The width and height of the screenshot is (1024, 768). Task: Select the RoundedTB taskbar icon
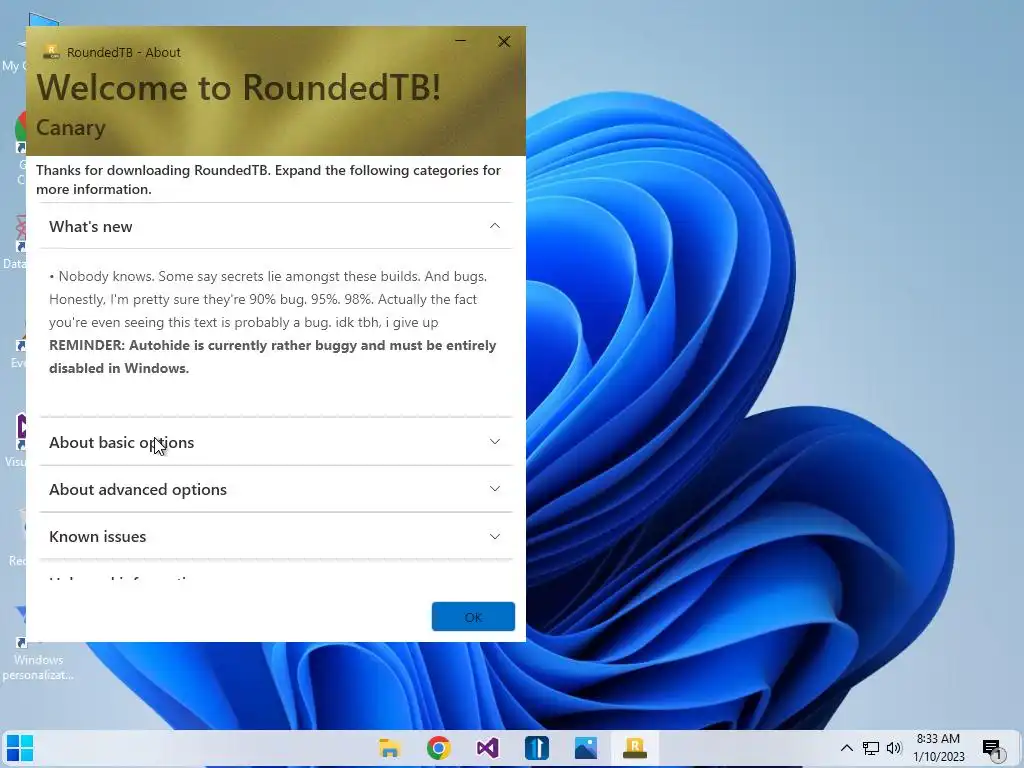tap(635, 748)
